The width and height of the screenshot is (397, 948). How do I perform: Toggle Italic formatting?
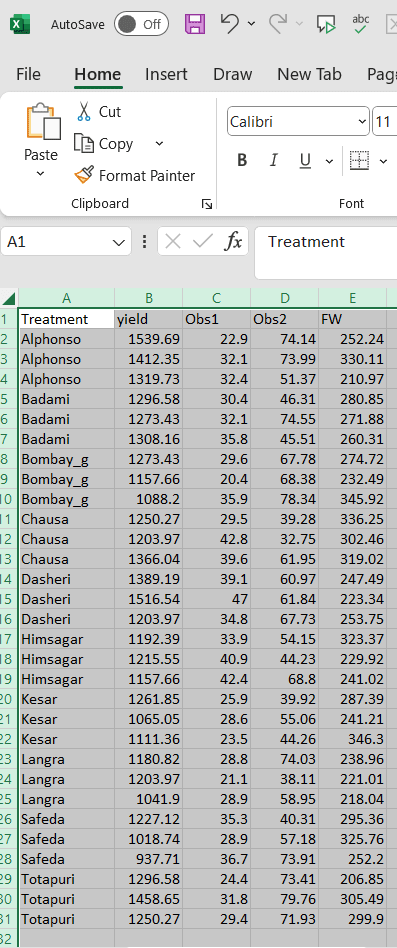pos(274,160)
